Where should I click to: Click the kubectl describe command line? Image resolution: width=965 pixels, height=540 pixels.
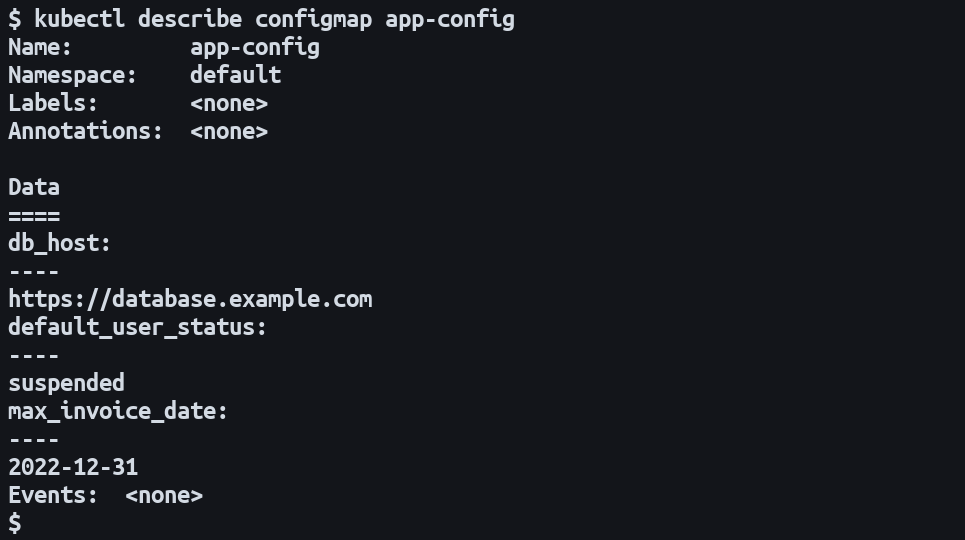(x=260, y=19)
